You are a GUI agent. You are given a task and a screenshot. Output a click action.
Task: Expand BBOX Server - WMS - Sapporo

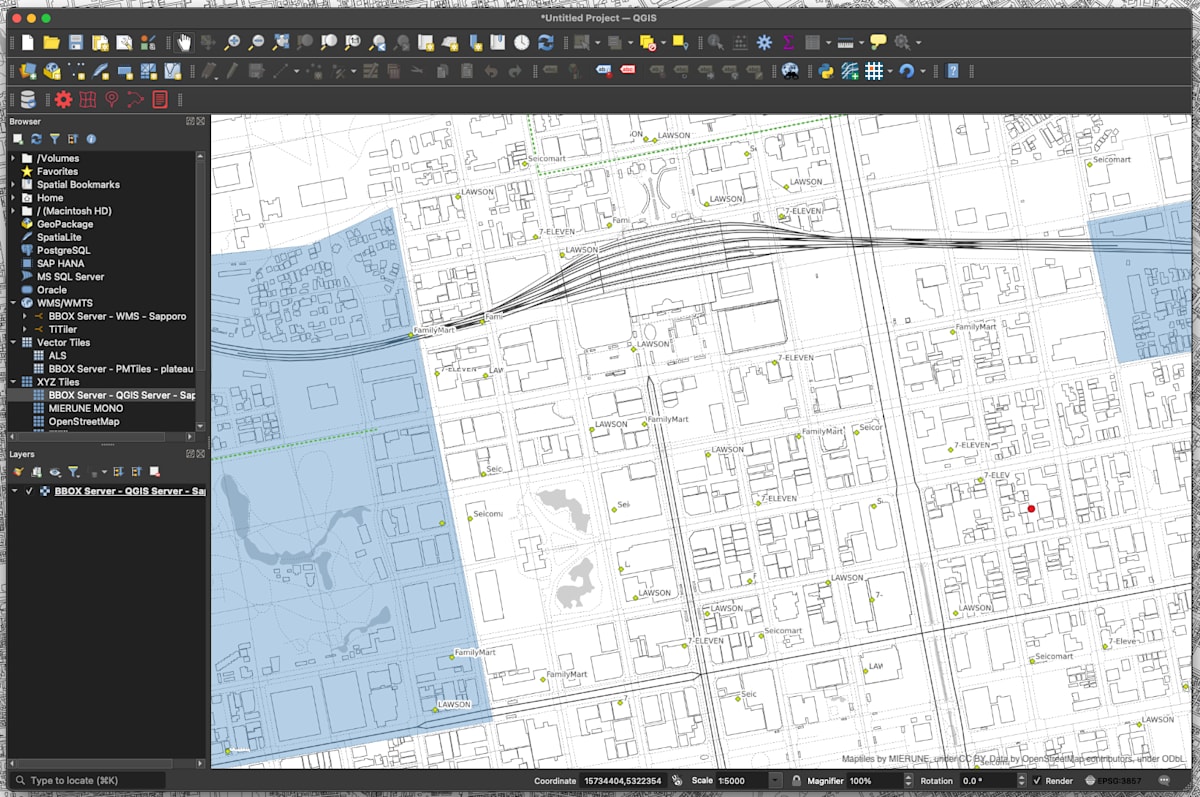25,316
